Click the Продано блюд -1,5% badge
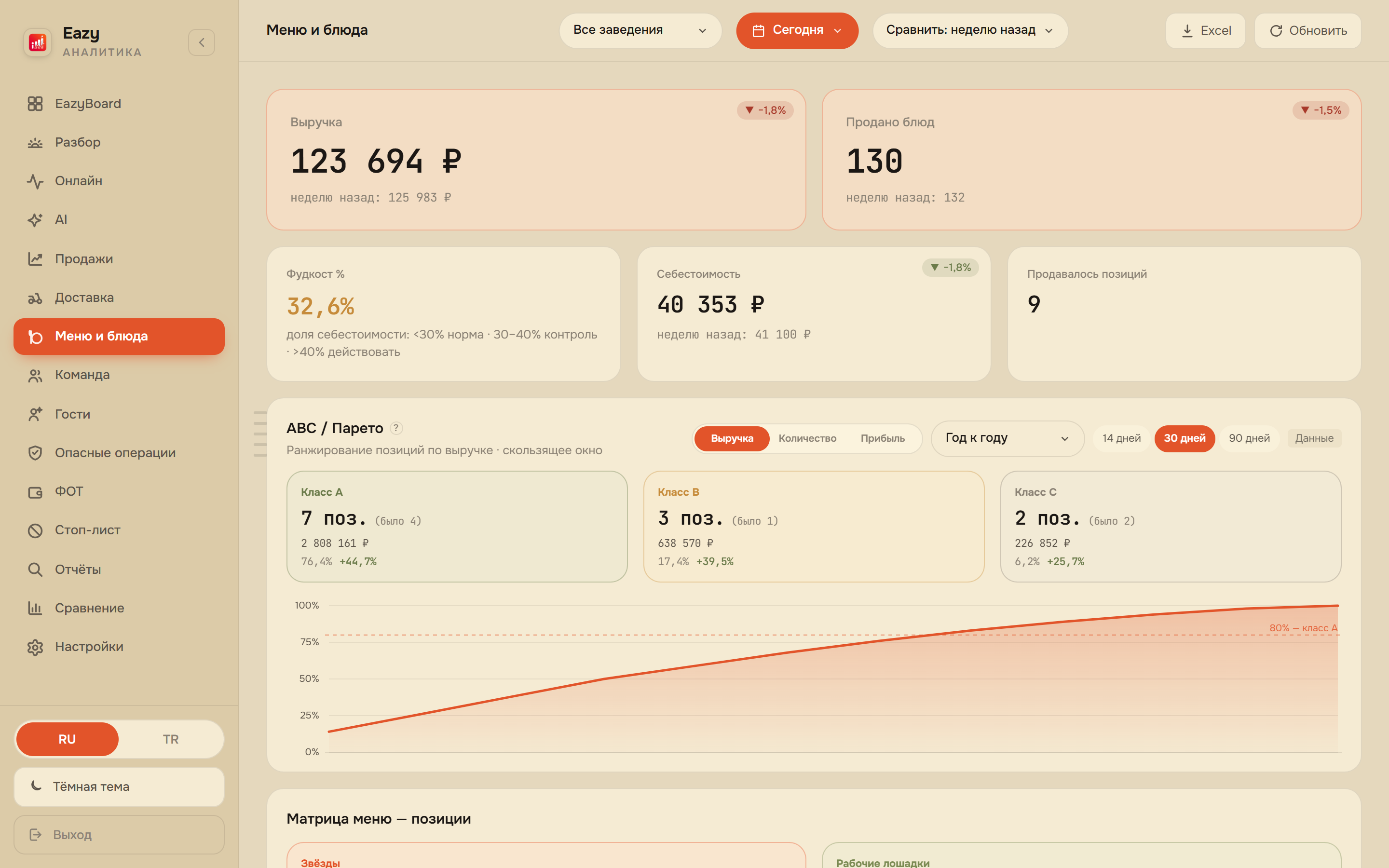Viewport: 1389px width, 868px height. [1320, 110]
